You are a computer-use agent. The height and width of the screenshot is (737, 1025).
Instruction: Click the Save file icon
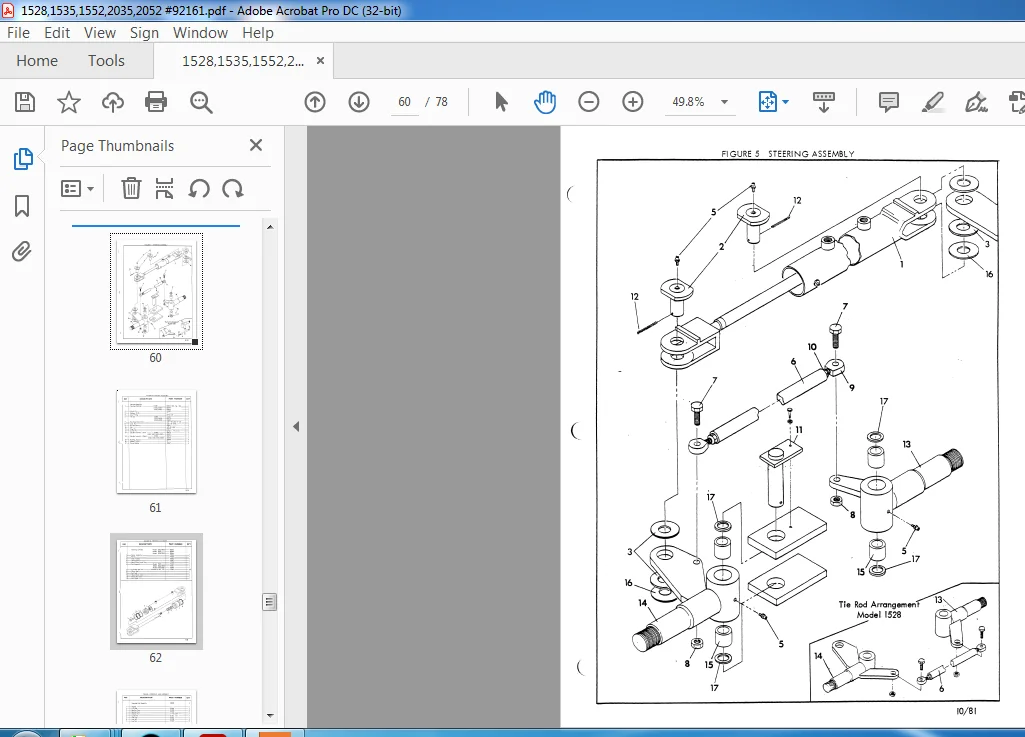(x=25, y=102)
